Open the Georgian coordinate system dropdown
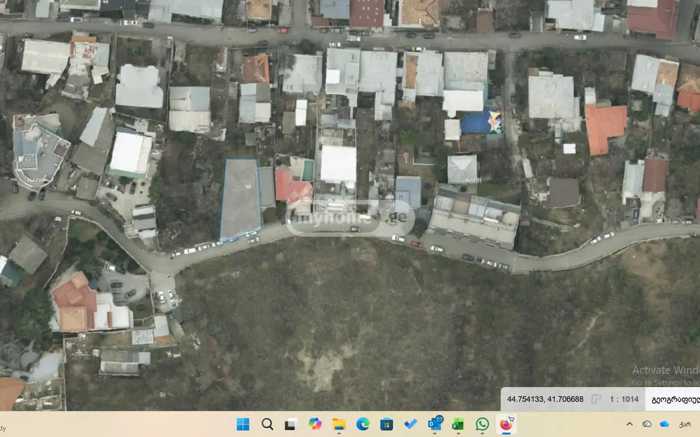 tap(673, 399)
